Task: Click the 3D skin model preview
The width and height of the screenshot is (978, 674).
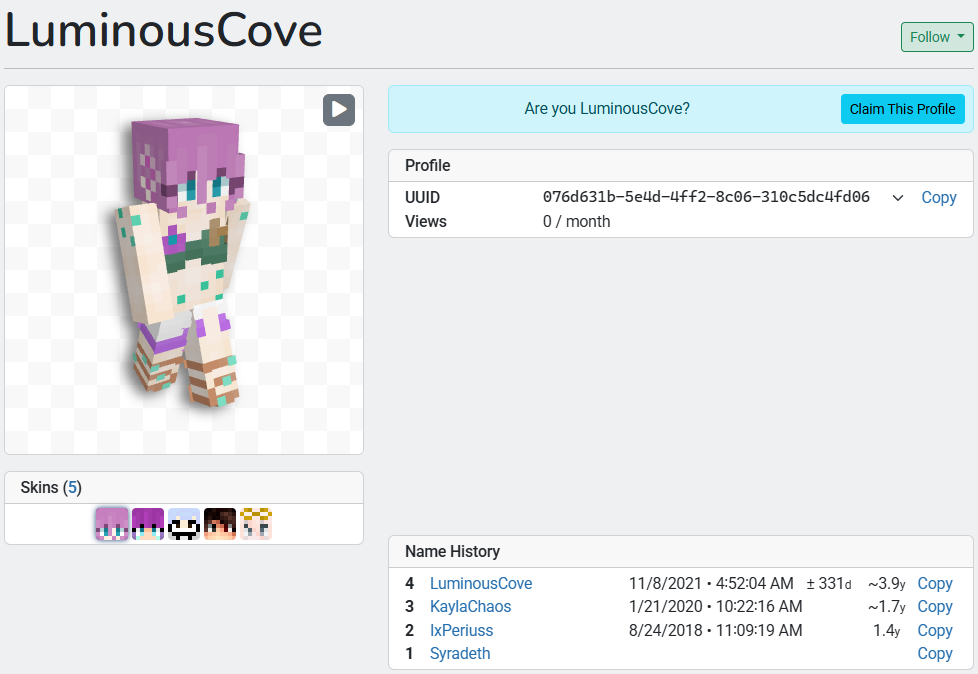Action: [x=184, y=262]
